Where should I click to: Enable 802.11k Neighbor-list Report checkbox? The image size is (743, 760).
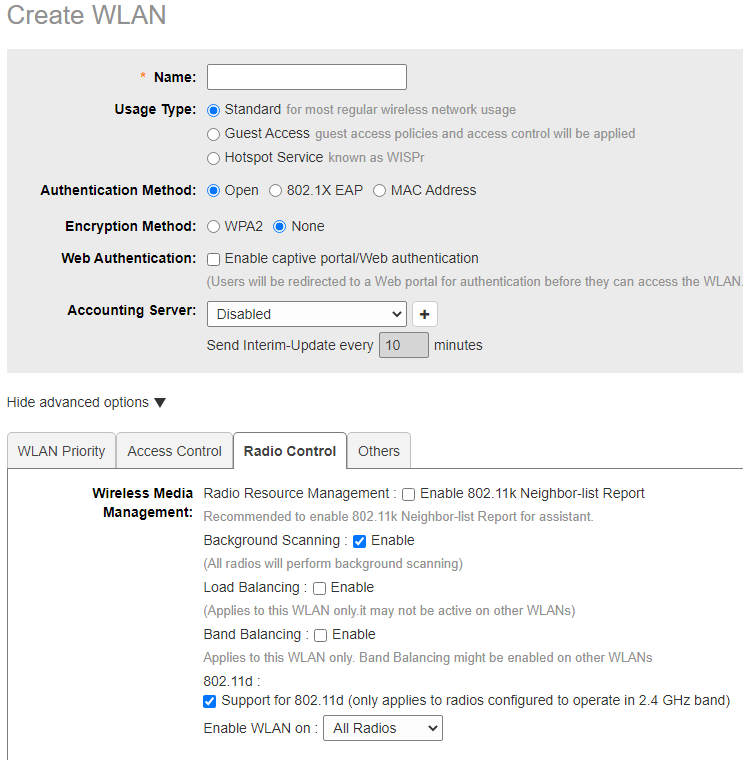pyautogui.click(x=408, y=494)
